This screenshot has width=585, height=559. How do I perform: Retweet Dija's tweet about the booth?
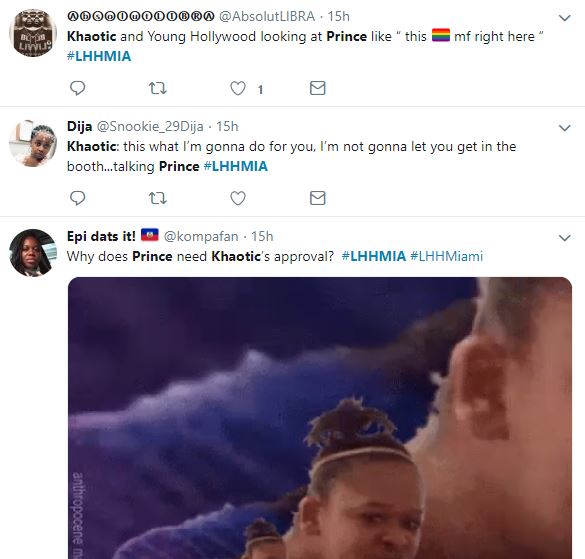(x=157, y=198)
